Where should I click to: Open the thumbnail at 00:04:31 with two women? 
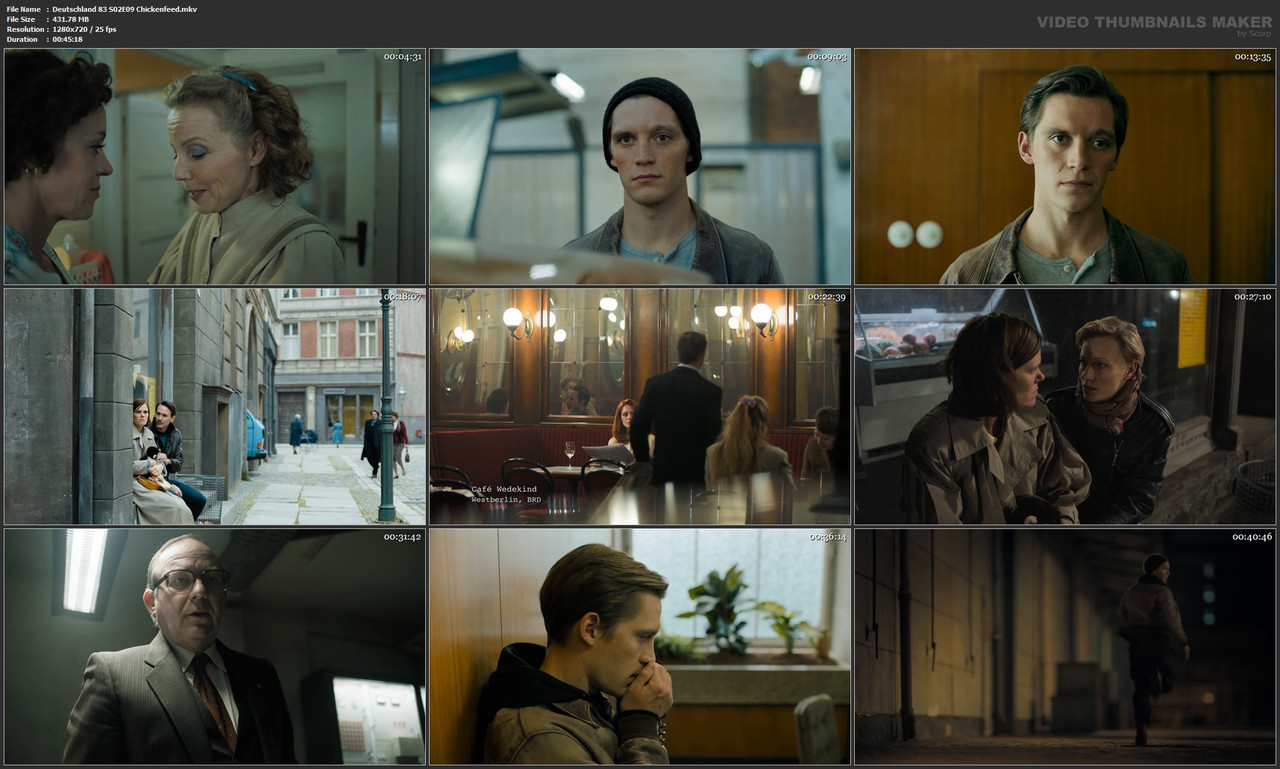(215, 166)
